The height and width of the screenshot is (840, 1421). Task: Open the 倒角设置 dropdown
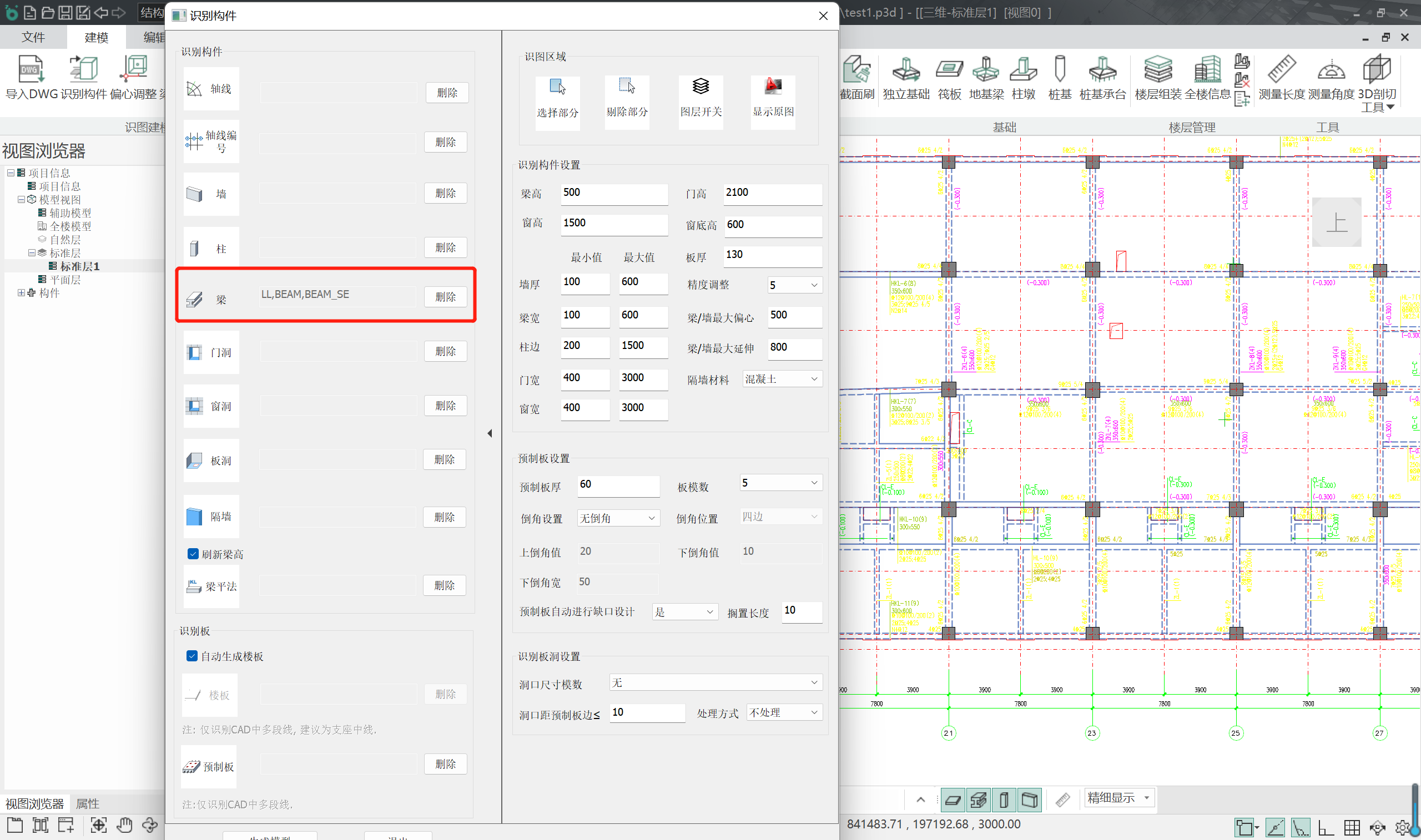(x=618, y=517)
